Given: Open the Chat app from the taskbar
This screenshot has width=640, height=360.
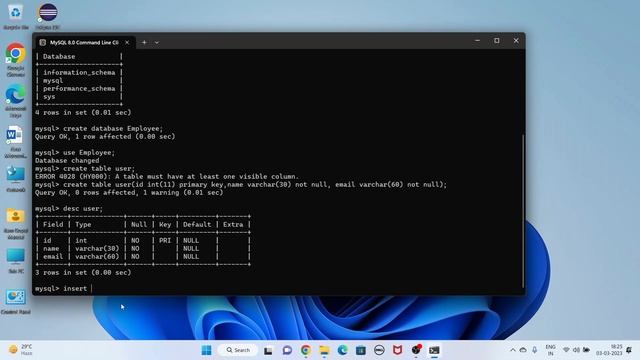Looking at the screenshot, I should (x=287, y=350).
